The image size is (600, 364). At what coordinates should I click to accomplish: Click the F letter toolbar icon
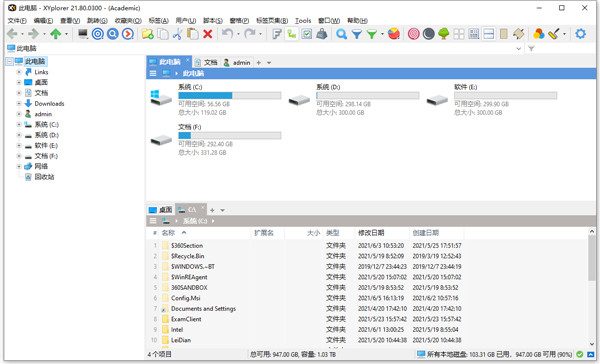277,34
